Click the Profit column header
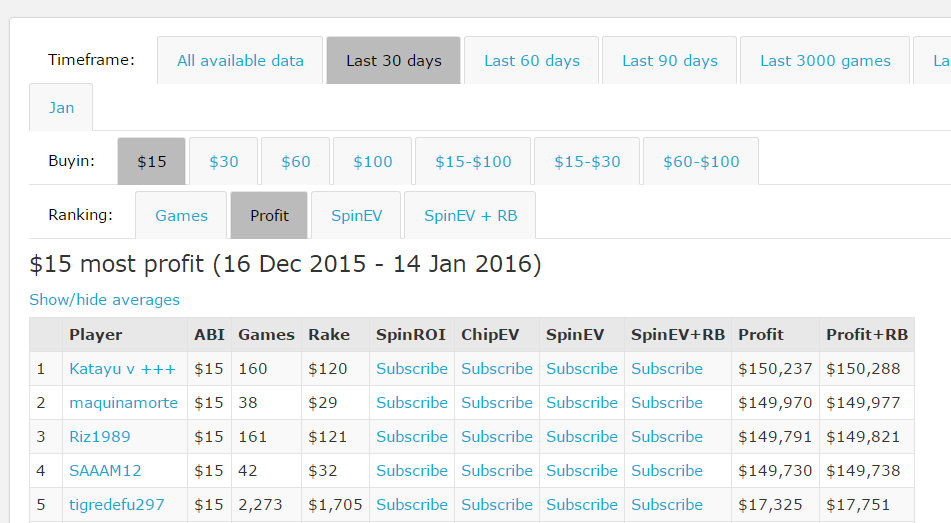Screen dimensions: 951x523 761,335
